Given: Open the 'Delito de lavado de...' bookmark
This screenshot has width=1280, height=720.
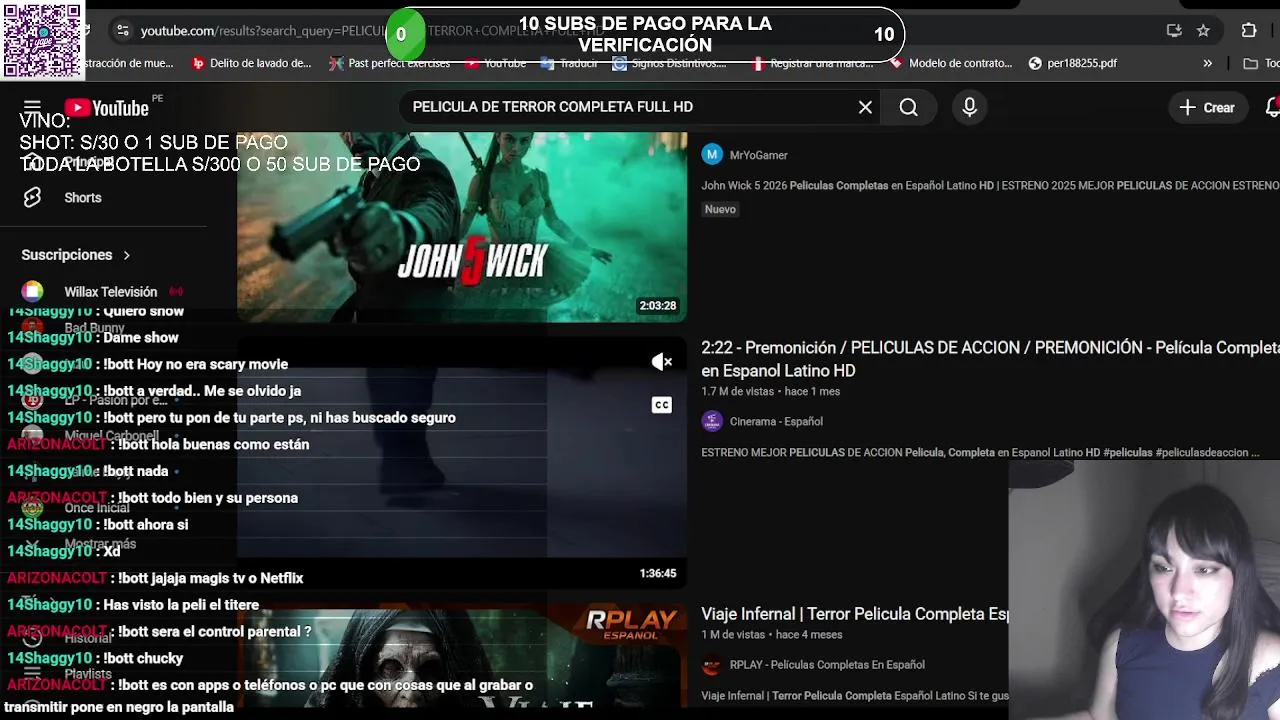Looking at the screenshot, I should click(252, 63).
